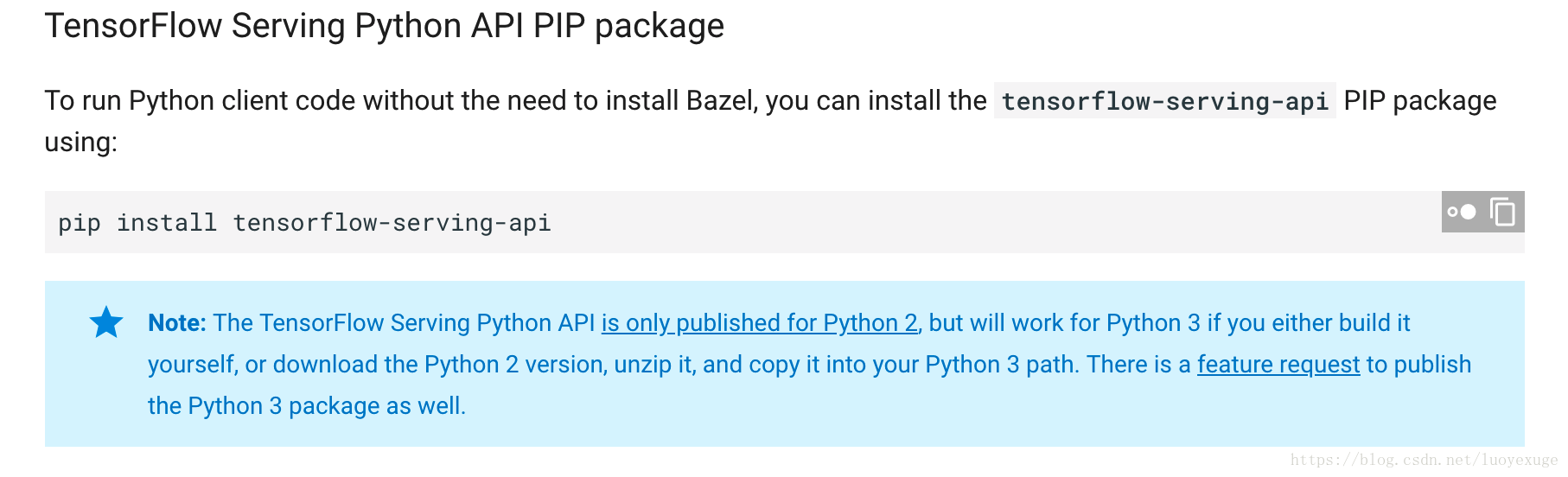Click the word 'install' in the code block
Viewport: 1568px width, 477px height.
(167, 223)
